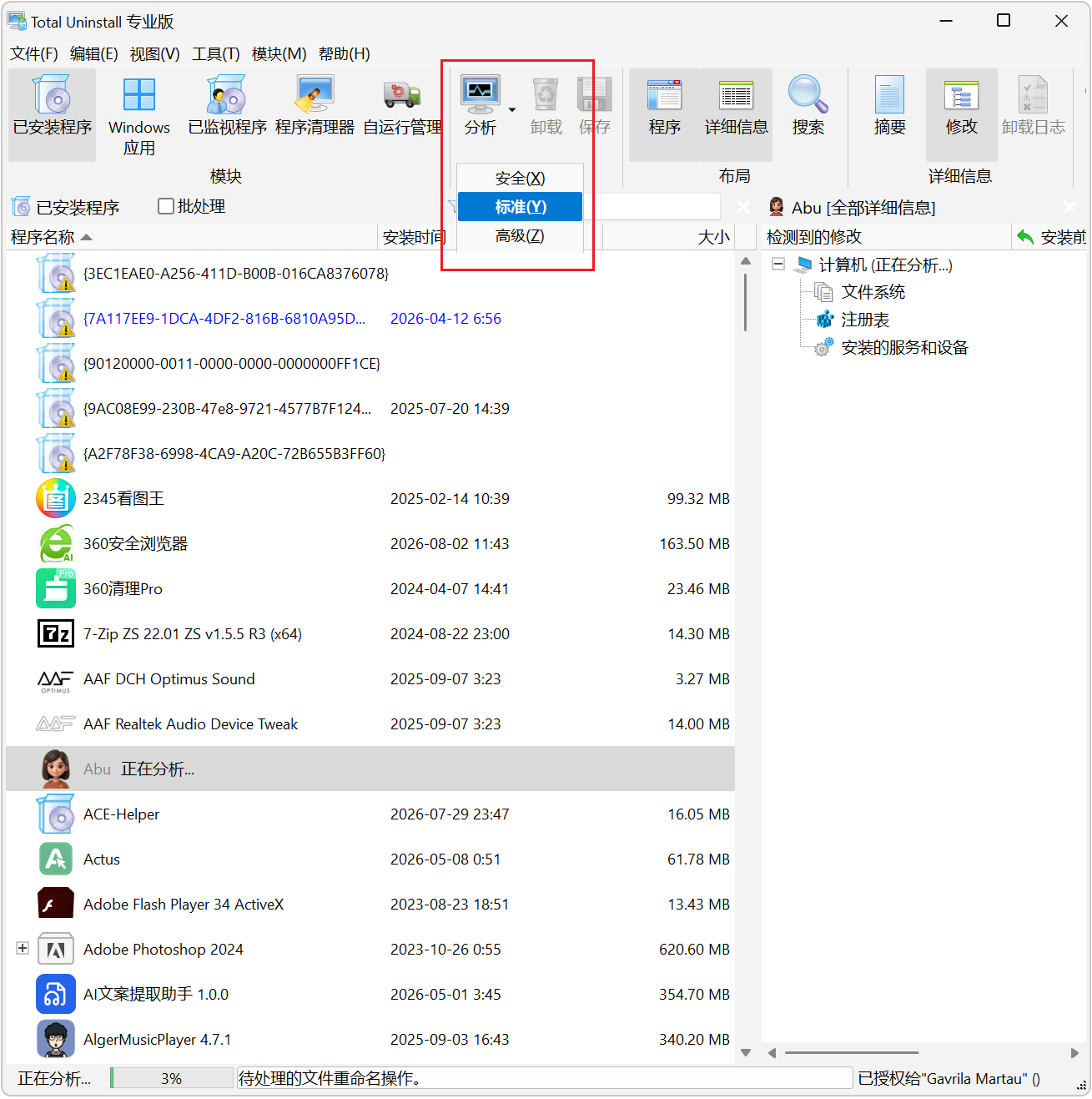Open the 已安装程序 module
This screenshot has width=1092, height=1099.
[53, 114]
